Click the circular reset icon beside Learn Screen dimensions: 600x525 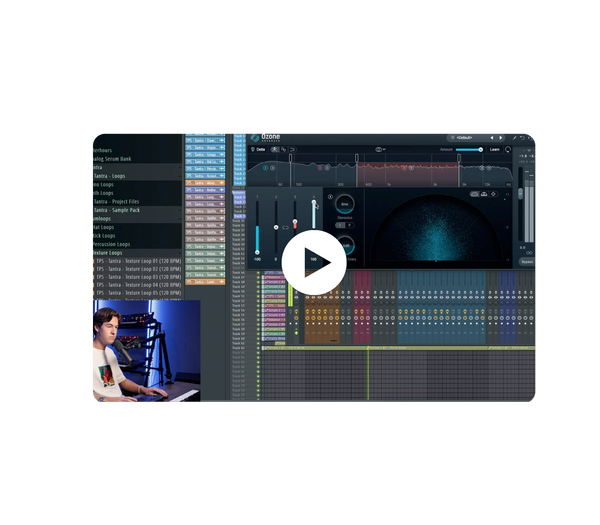pos(508,150)
